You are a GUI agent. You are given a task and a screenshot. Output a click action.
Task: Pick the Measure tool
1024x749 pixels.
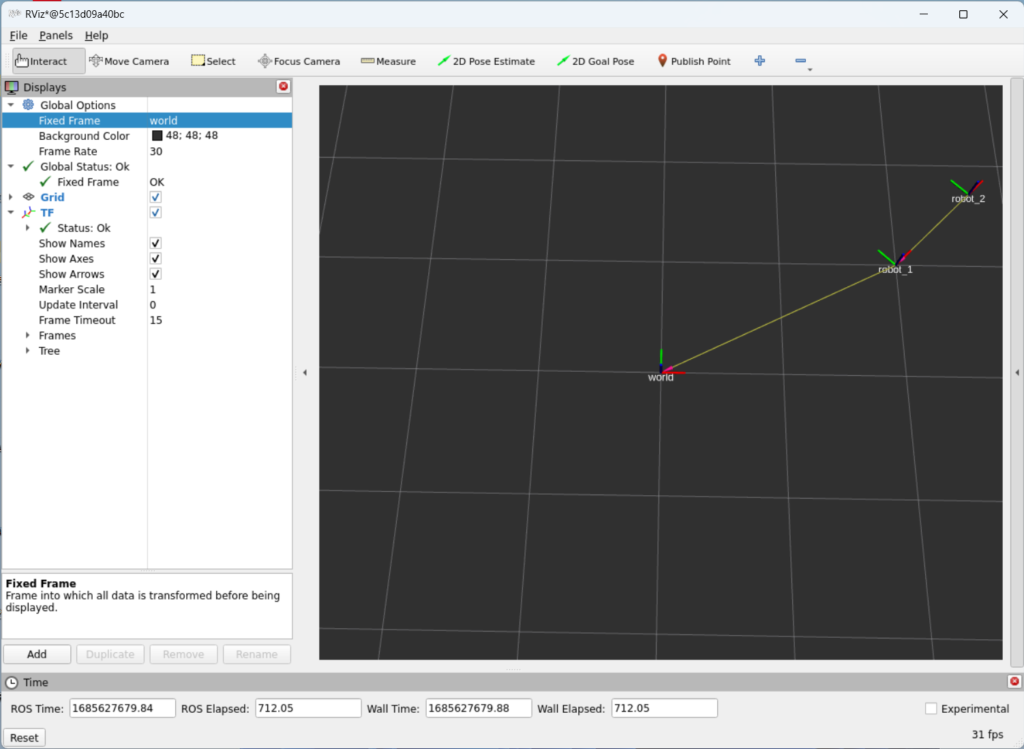pos(388,61)
